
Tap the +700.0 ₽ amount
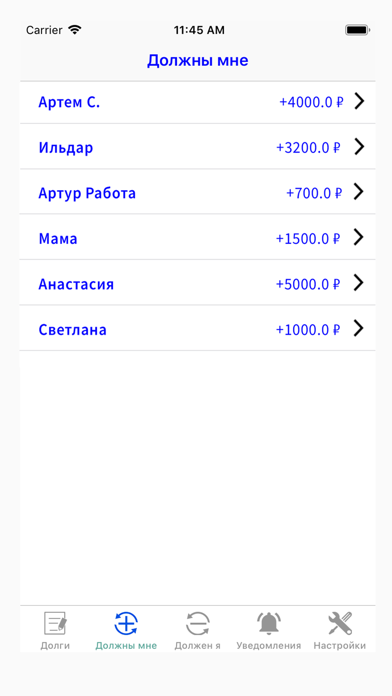click(x=314, y=193)
